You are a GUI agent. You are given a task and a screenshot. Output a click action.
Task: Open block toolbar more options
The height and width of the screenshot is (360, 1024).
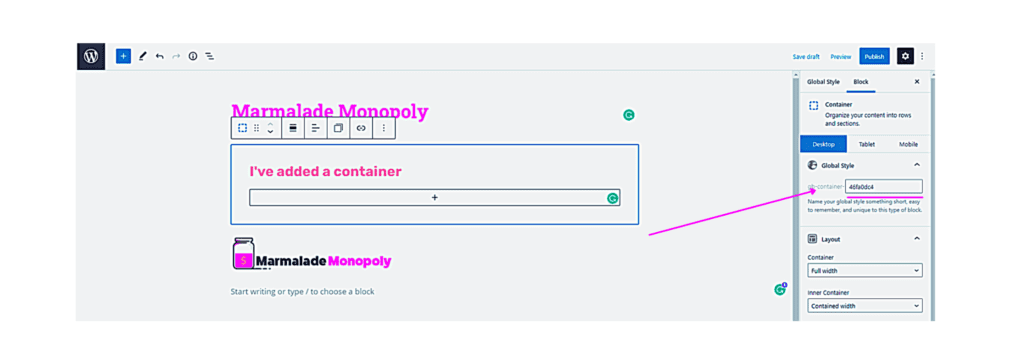point(384,128)
